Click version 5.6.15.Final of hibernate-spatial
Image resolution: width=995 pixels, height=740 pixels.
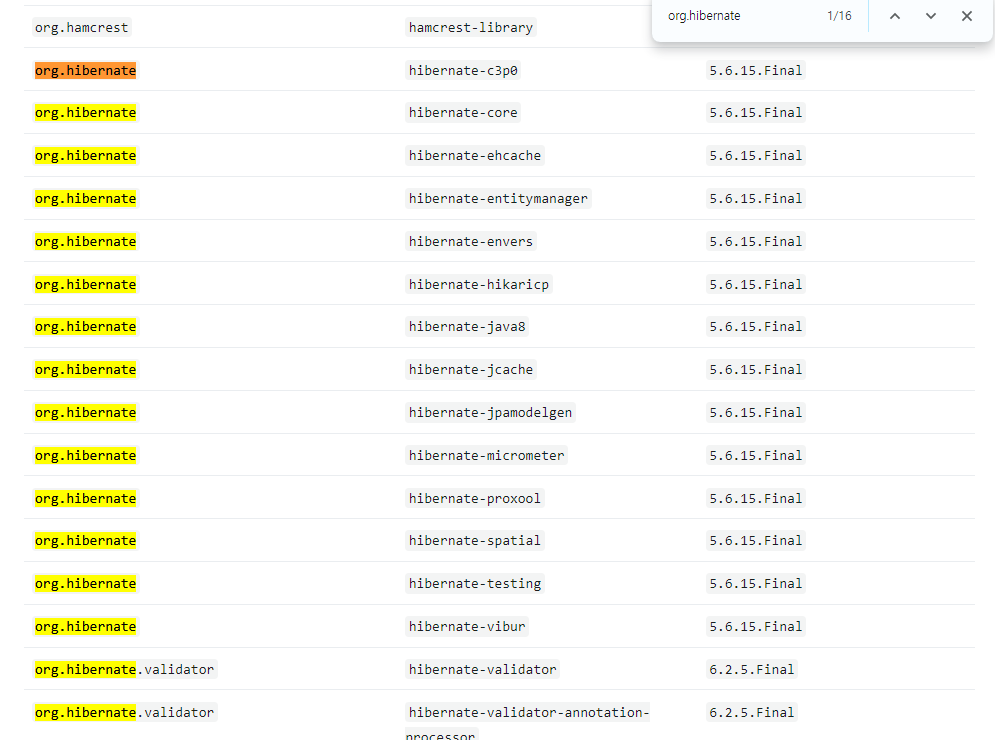point(756,540)
